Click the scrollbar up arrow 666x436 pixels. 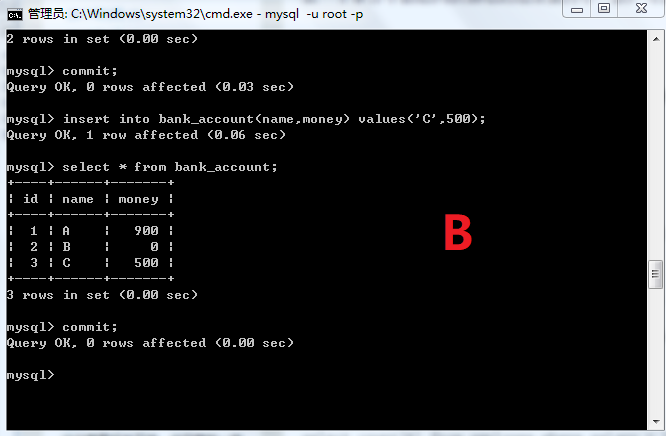click(656, 39)
